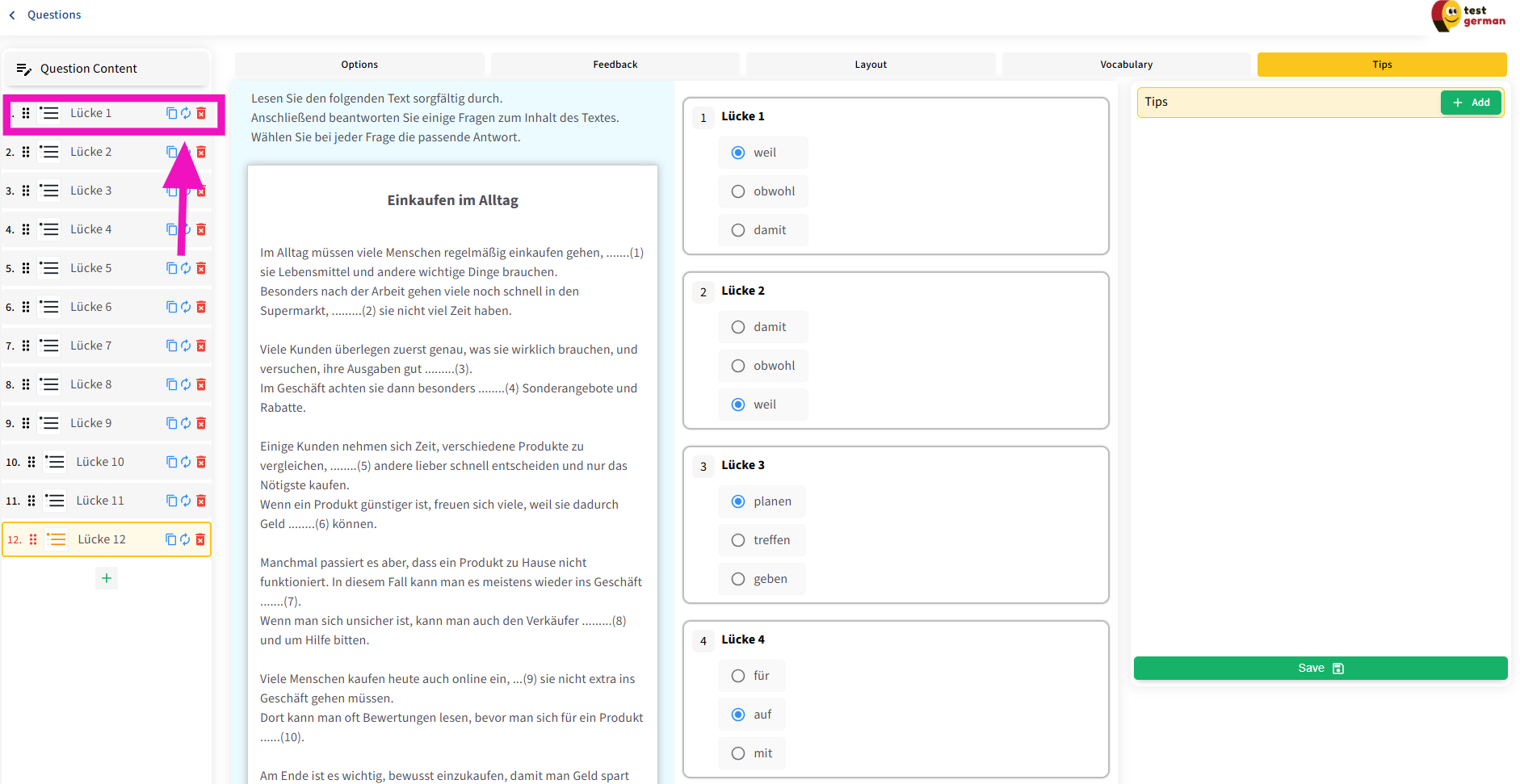Delete the Lücke 5 question
1520x784 pixels.
tap(201, 268)
